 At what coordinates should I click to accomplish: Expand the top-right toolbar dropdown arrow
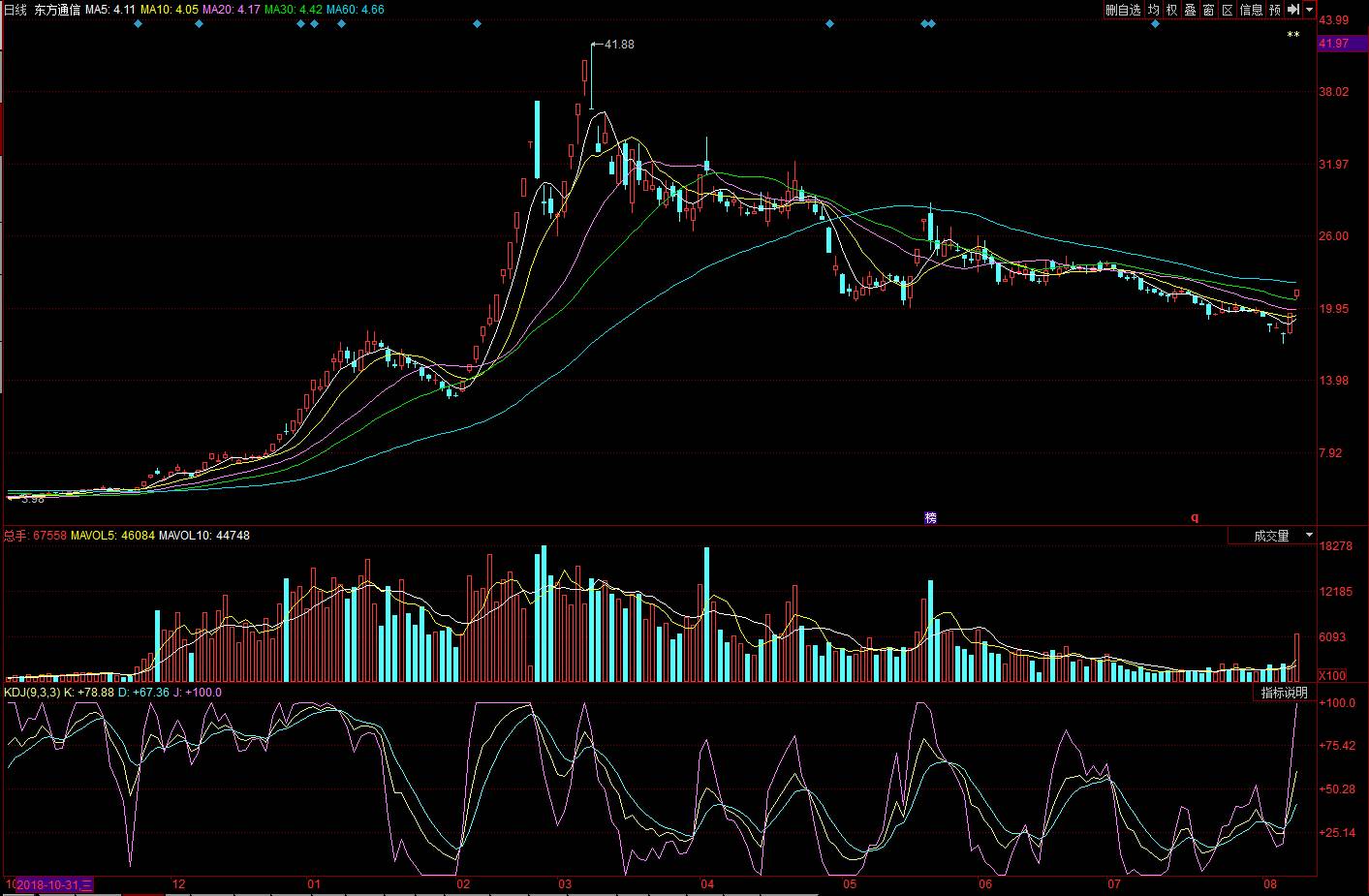1309,10
